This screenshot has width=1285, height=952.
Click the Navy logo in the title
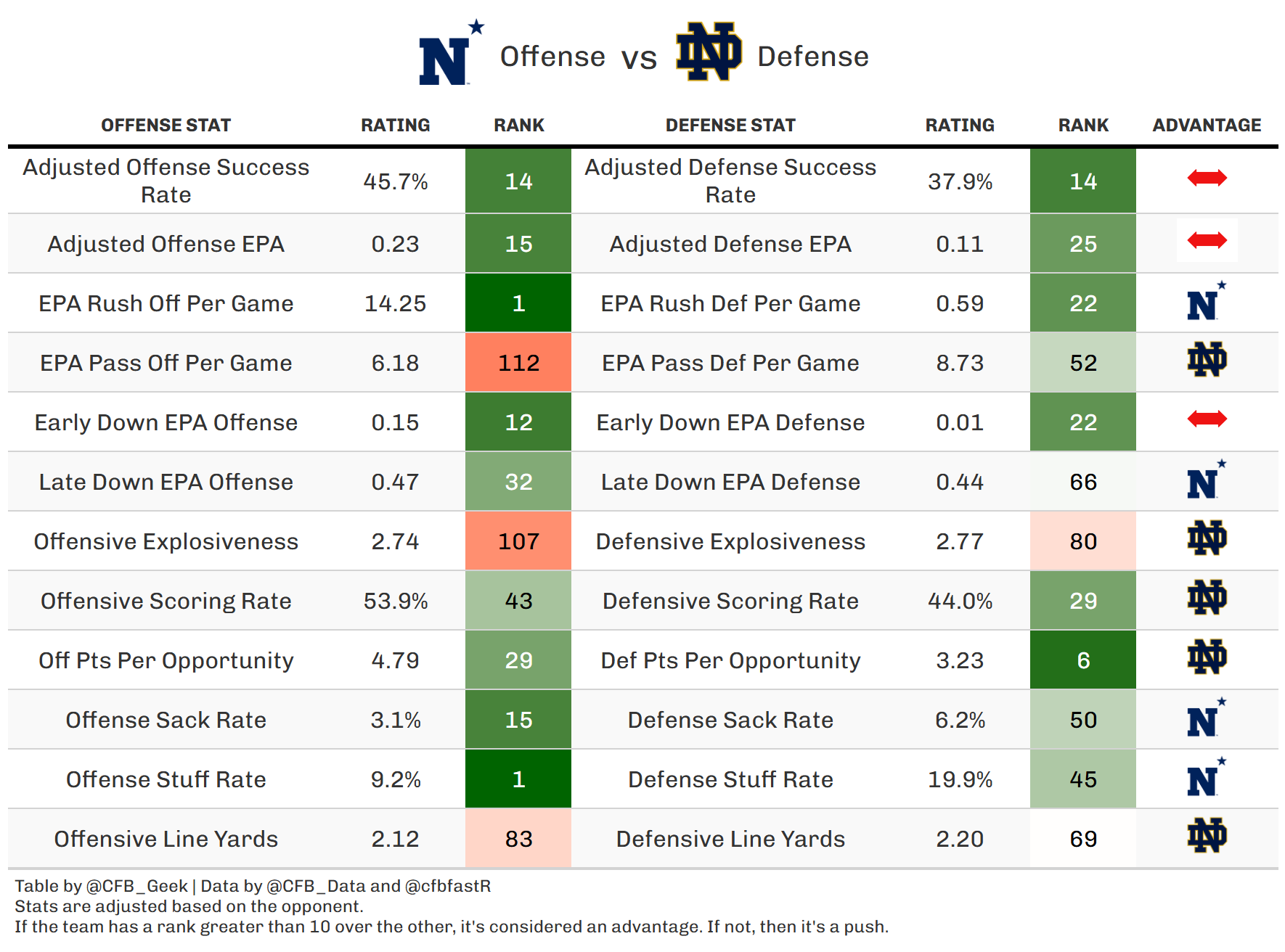coord(447,55)
